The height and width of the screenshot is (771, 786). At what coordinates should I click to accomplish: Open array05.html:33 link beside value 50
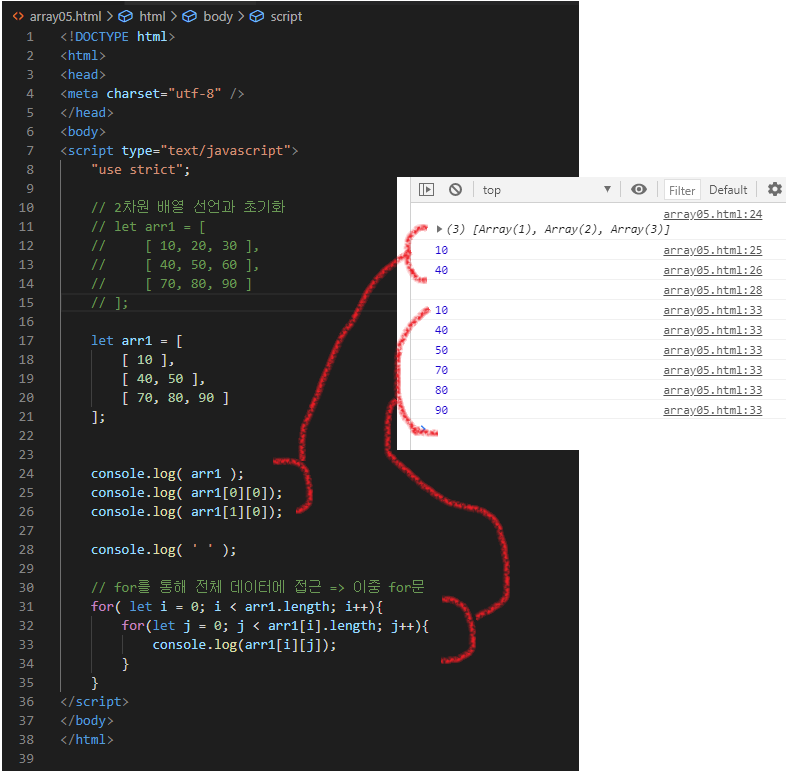[x=712, y=350]
